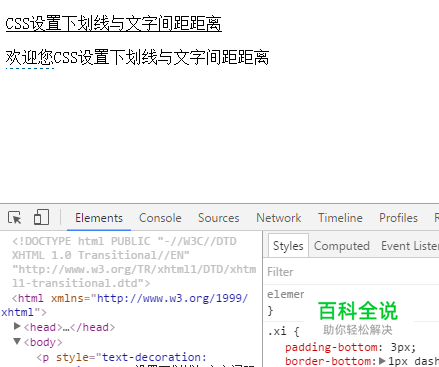Open the Profiles tab

click(398, 218)
